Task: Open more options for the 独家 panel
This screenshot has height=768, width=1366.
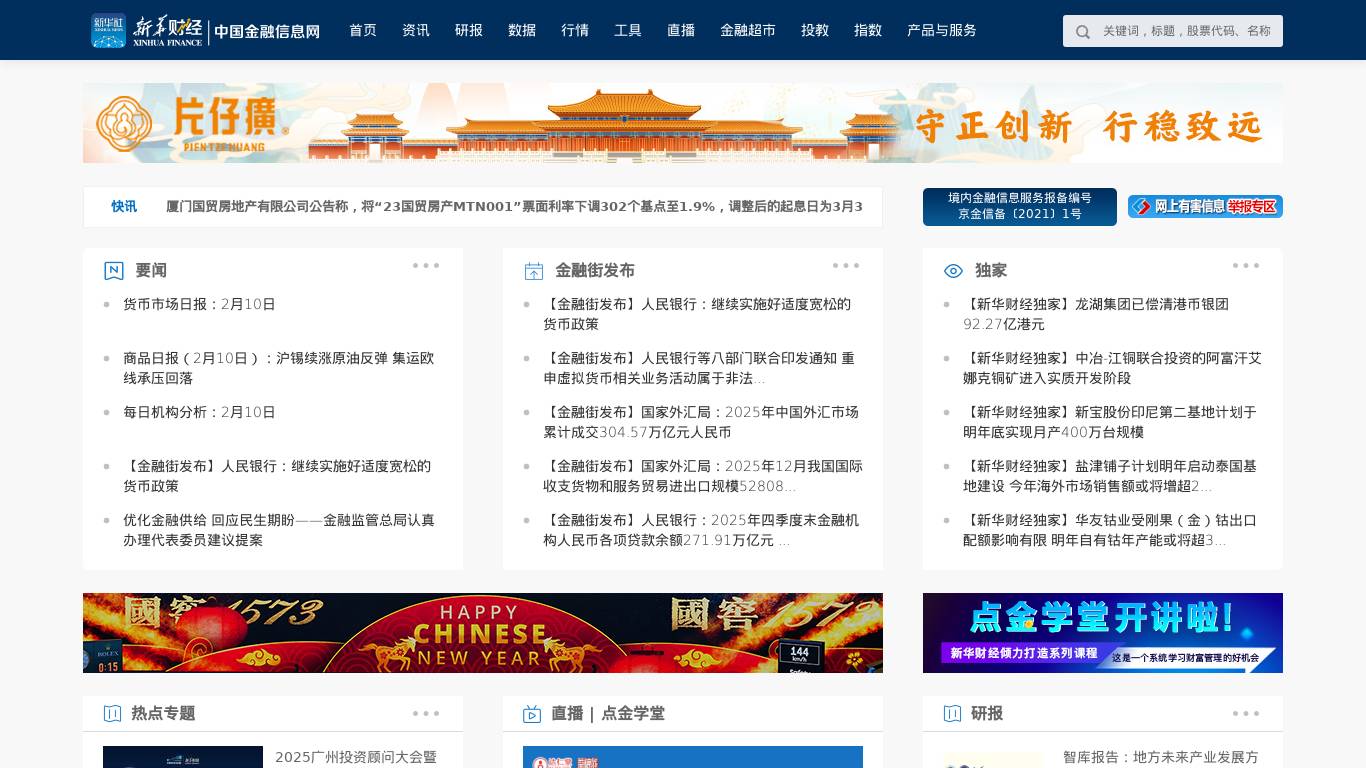Action: (x=1246, y=265)
